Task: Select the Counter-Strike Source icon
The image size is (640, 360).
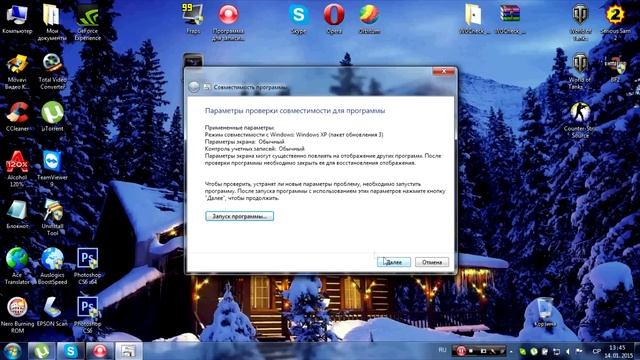Action: (580, 120)
